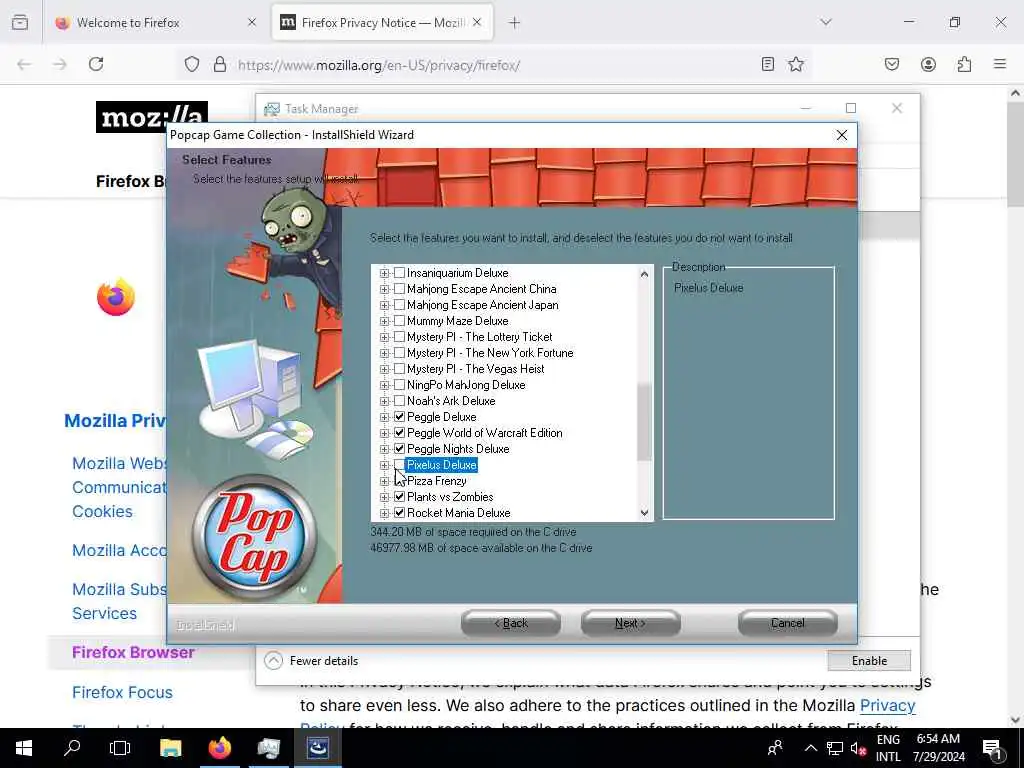Expand Insaniquarium Deluxe tree node
The image size is (1024, 768).
pos(385,273)
